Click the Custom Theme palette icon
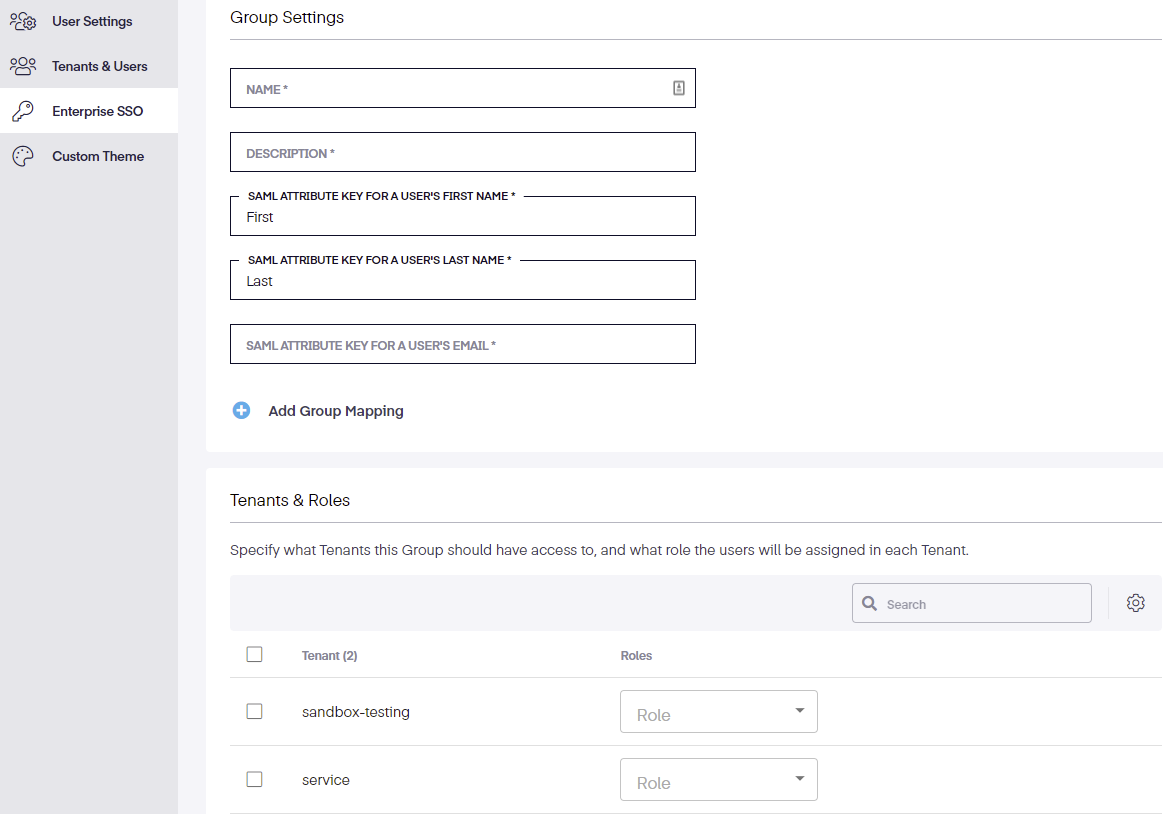This screenshot has width=1163, height=814. pyautogui.click(x=23, y=156)
